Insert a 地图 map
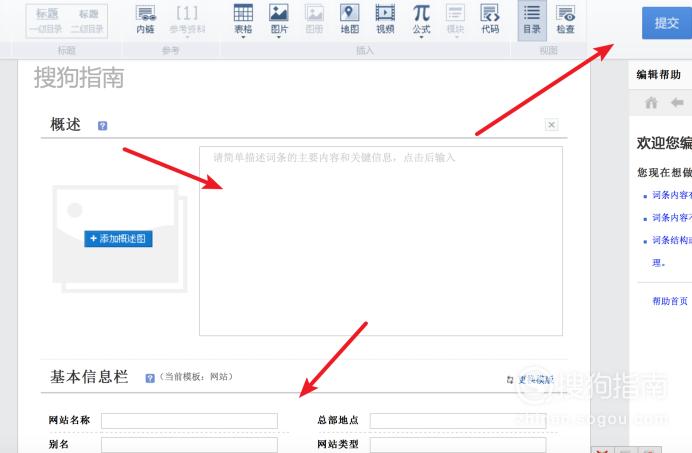Image resolution: width=692 pixels, height=453 pixels. pyautogui.click(x=350, y=19)
